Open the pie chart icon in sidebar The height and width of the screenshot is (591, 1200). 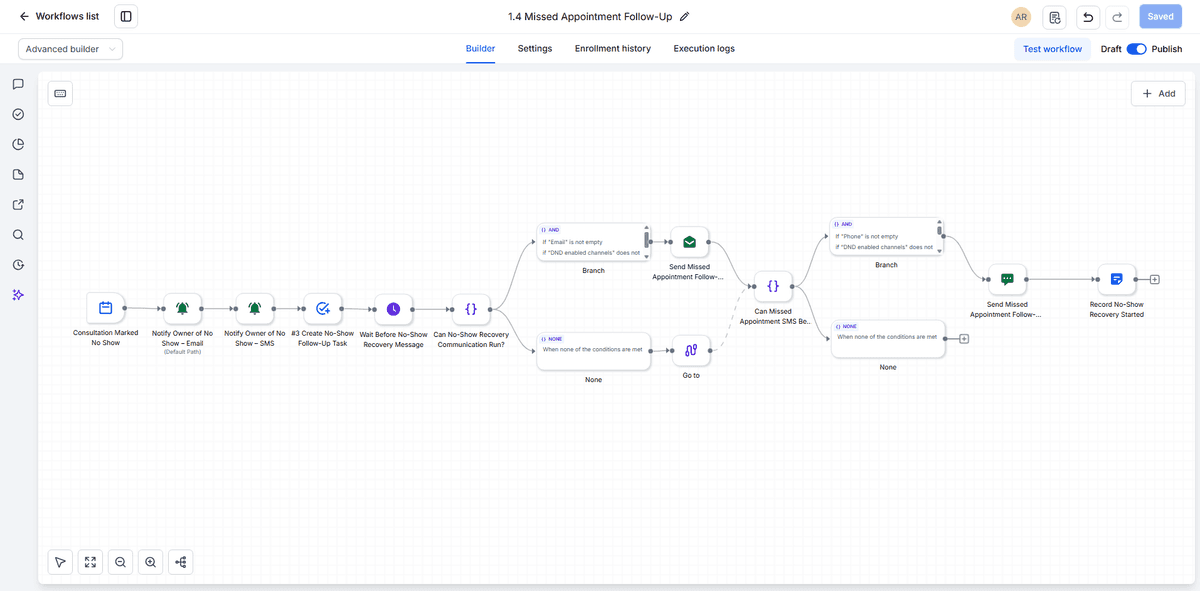tap(18, 144)
